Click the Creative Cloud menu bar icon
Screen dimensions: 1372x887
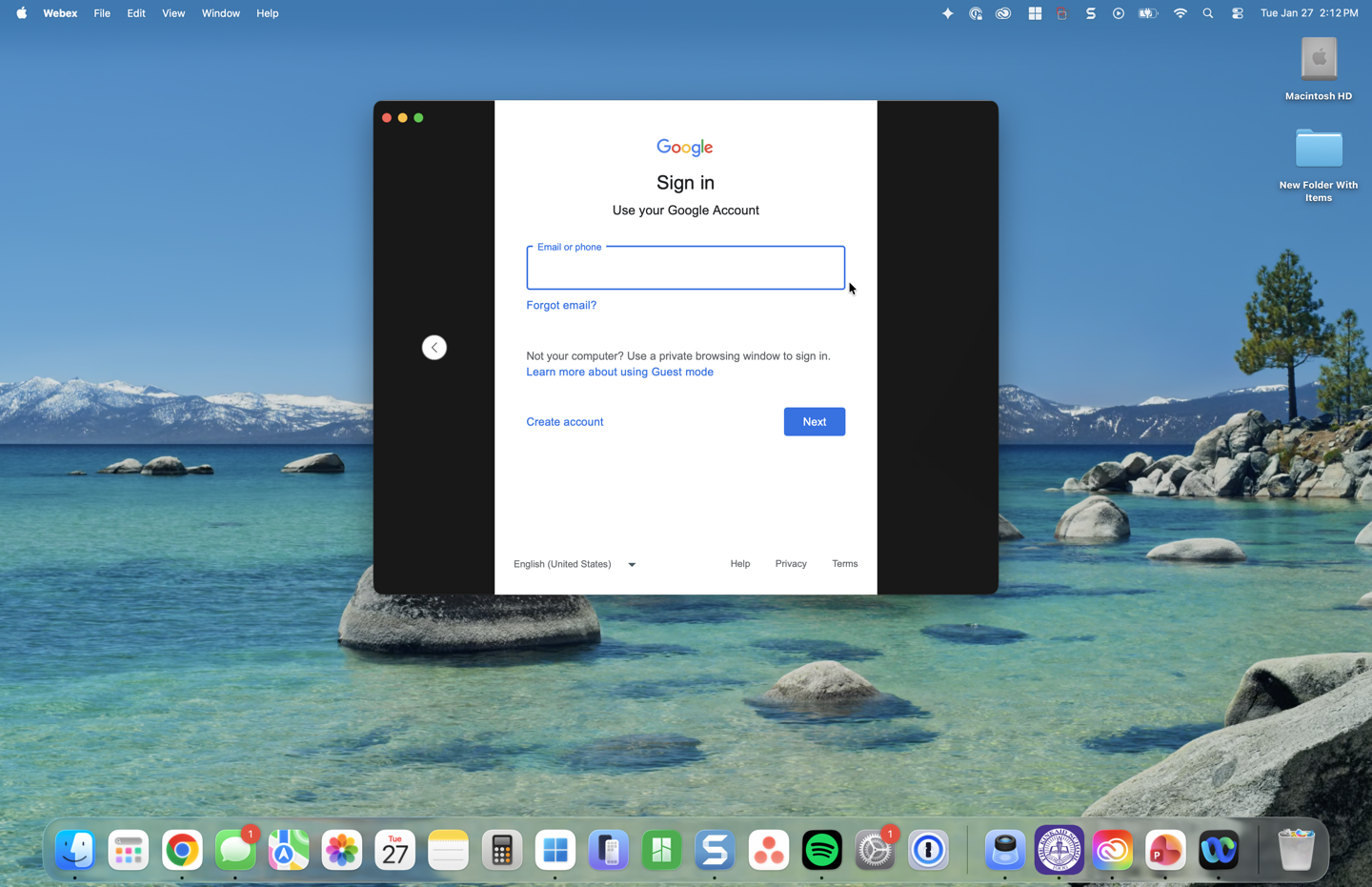1003,13
